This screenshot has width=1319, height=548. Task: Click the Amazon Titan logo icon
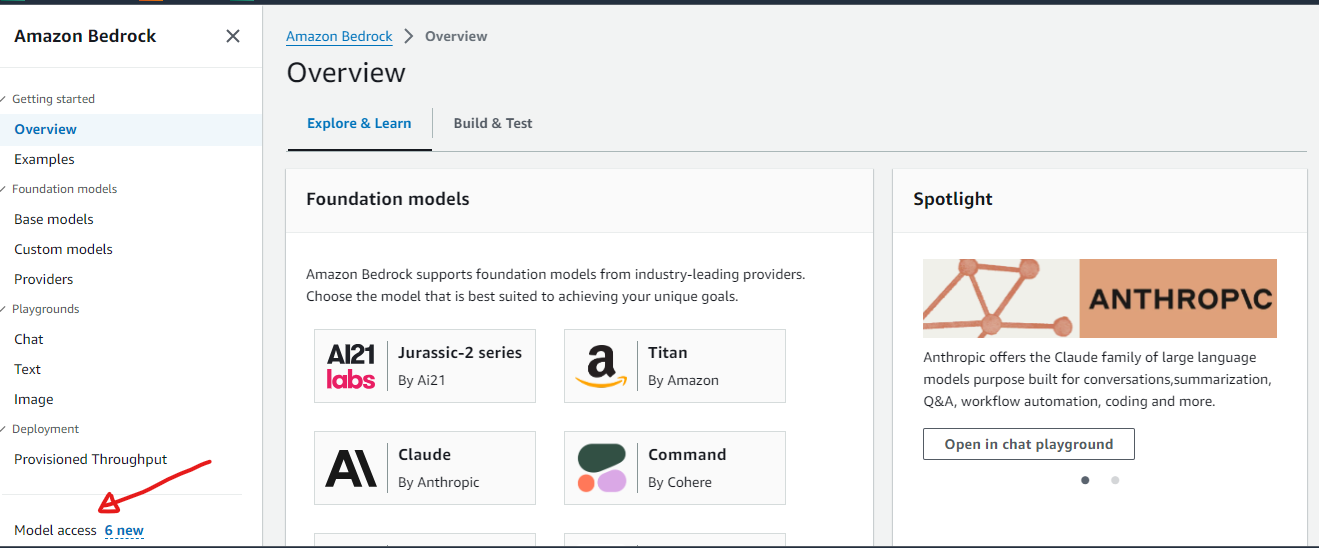coord(601,366)
